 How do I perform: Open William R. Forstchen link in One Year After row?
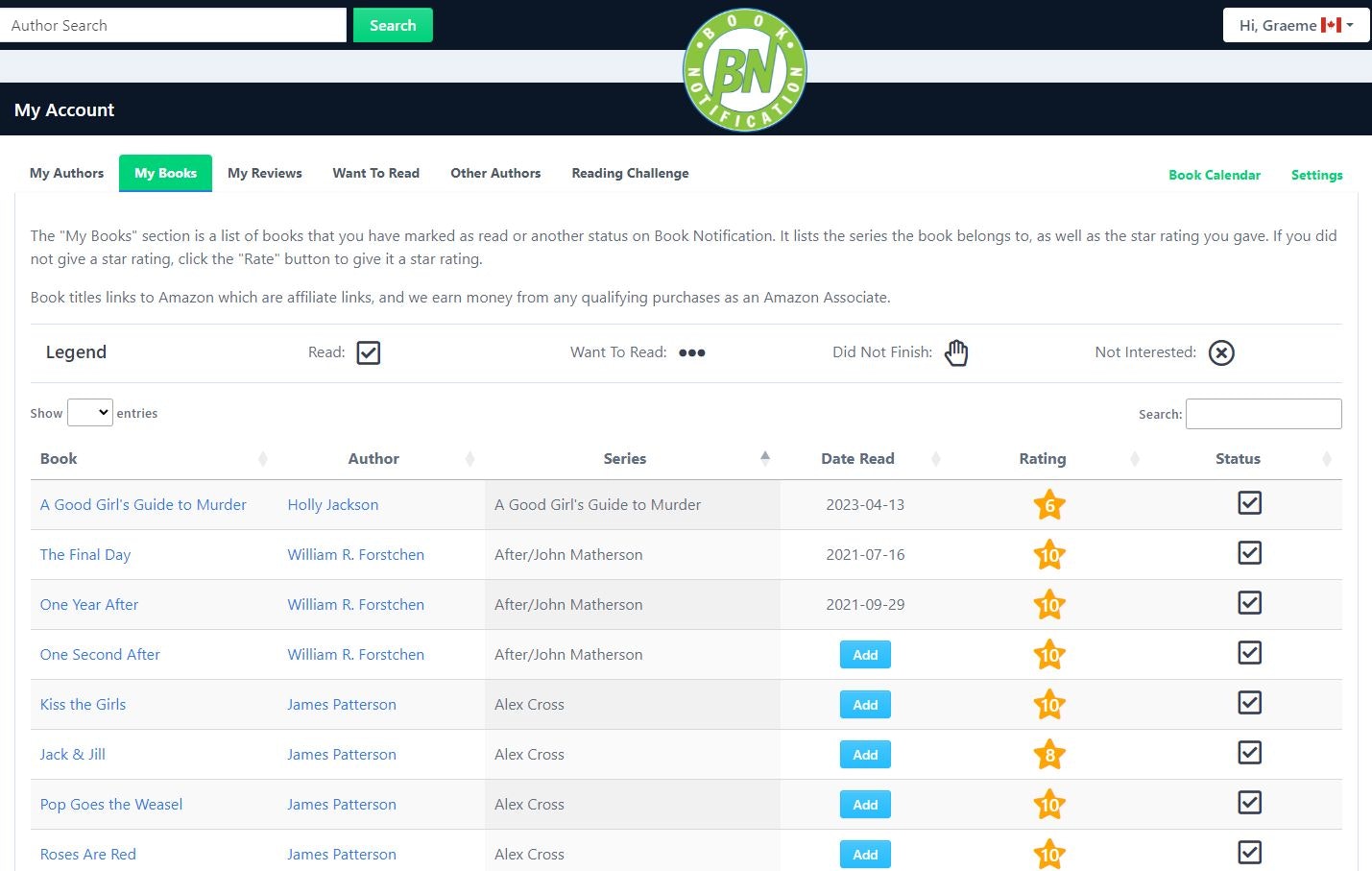[x=355, y=605]
